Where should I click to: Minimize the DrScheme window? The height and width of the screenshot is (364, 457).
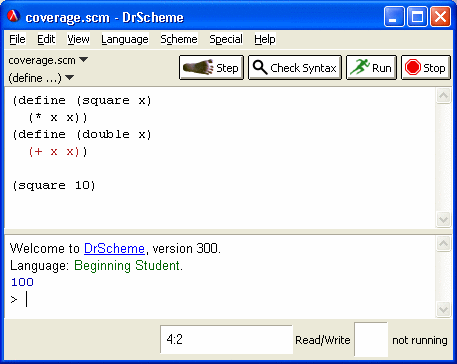(394, 17)
